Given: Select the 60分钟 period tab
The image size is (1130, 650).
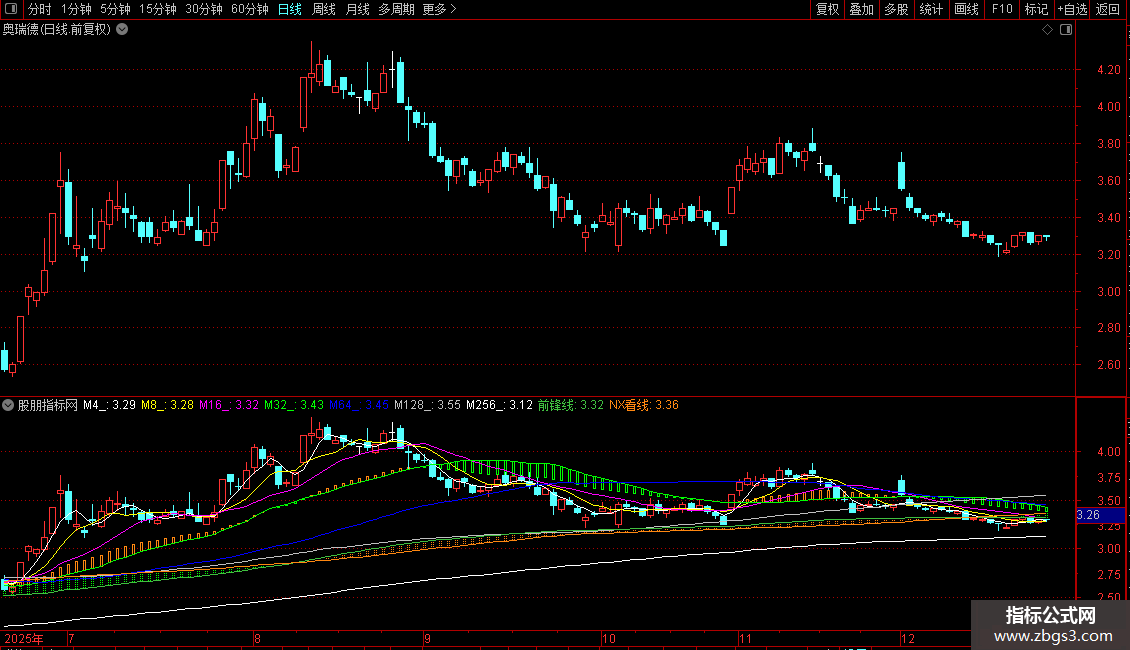Looking at the screenshot, I should (250, 9).
